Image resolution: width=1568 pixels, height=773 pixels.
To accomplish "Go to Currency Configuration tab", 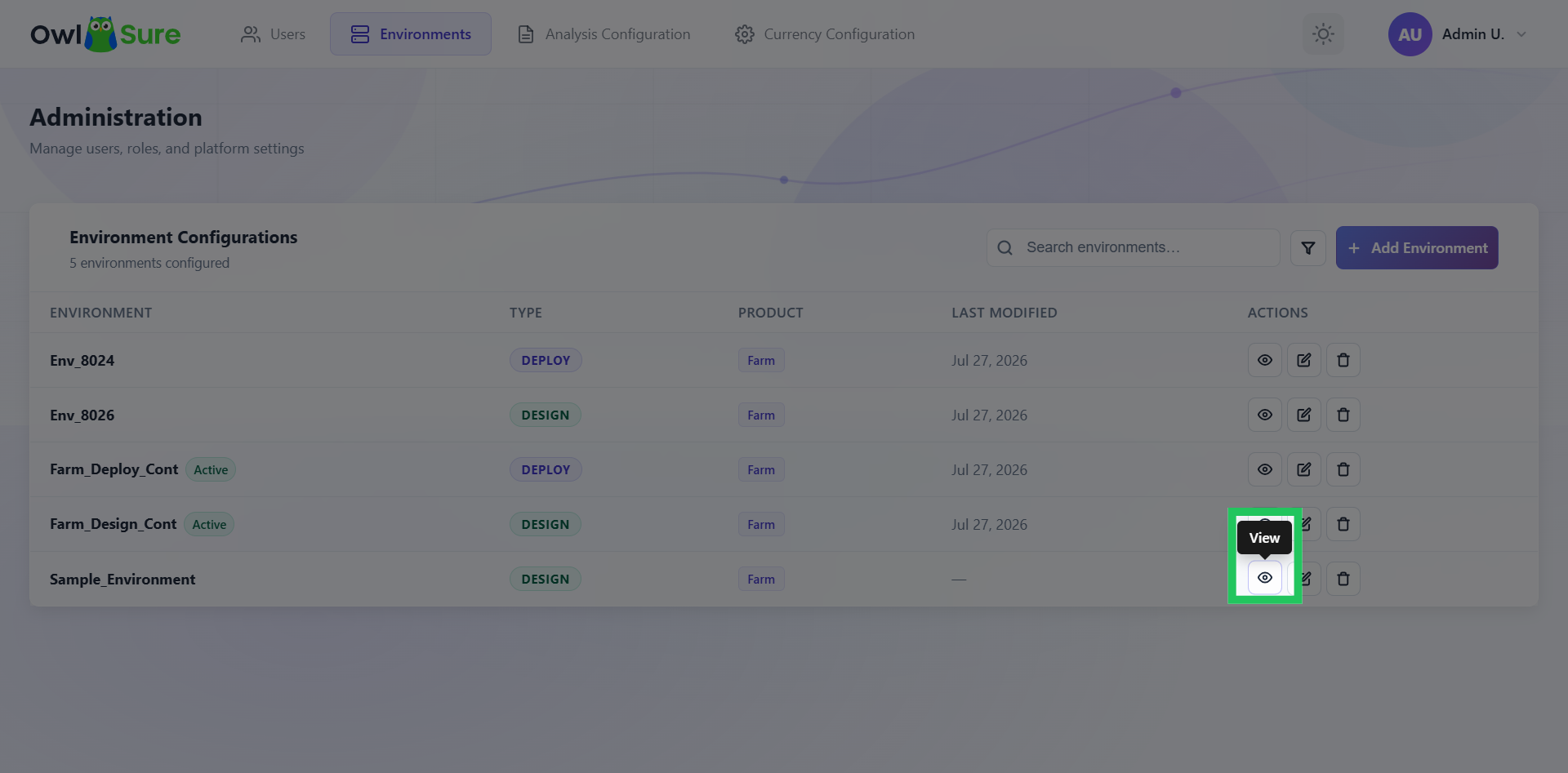I will coord(825,34).
